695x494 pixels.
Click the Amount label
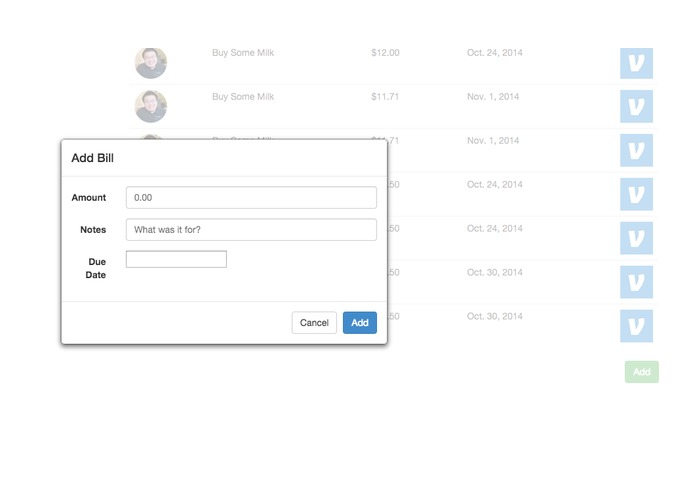(x=89, y=198)
